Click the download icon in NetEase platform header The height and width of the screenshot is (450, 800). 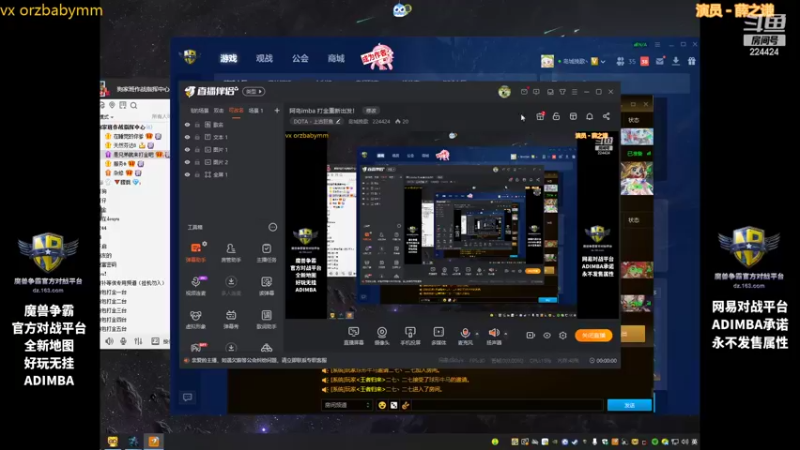pos(676,61)
